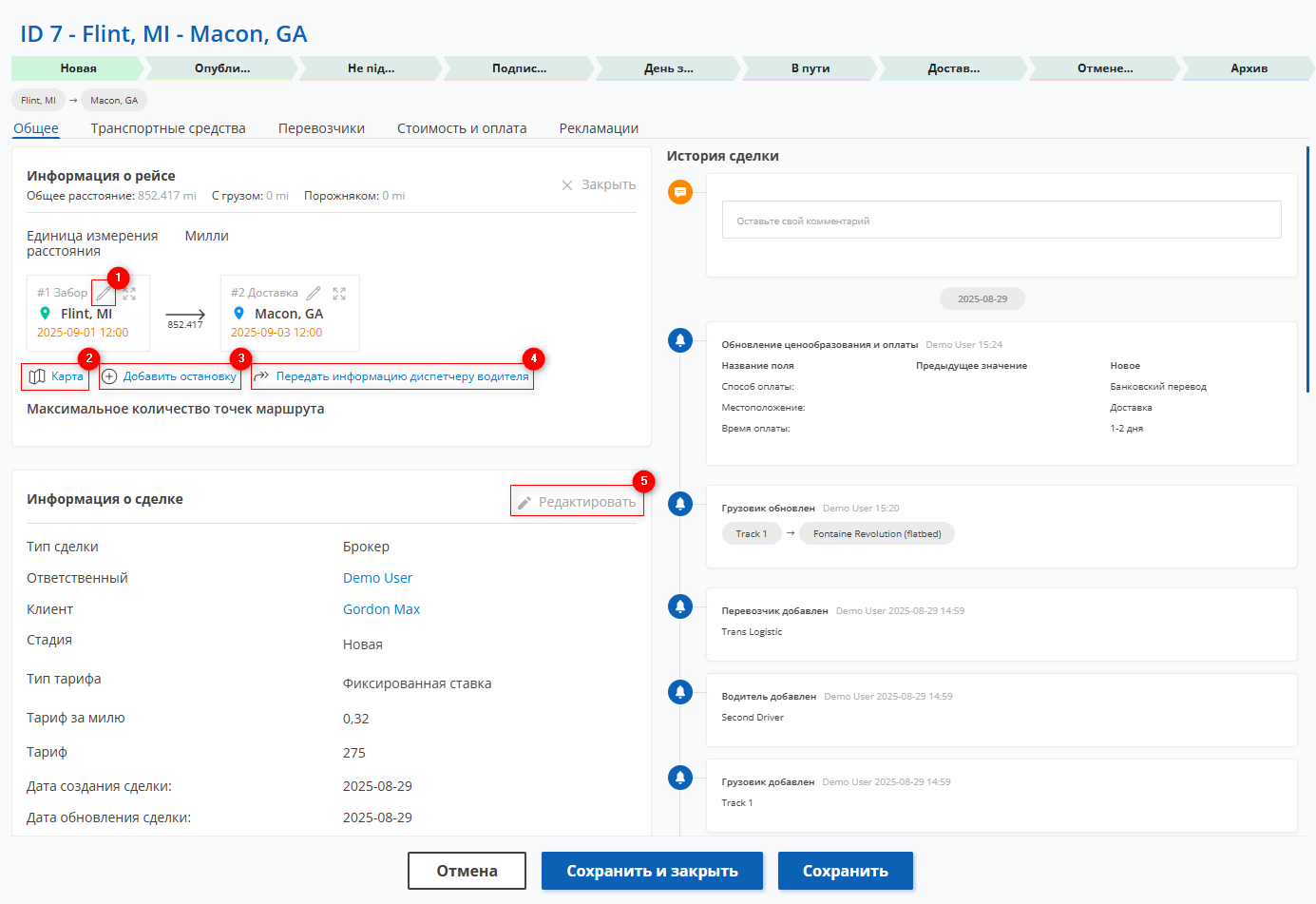Switch to the Транспортные средства tab
The image size is (1316, 904).
click(168, 128)
